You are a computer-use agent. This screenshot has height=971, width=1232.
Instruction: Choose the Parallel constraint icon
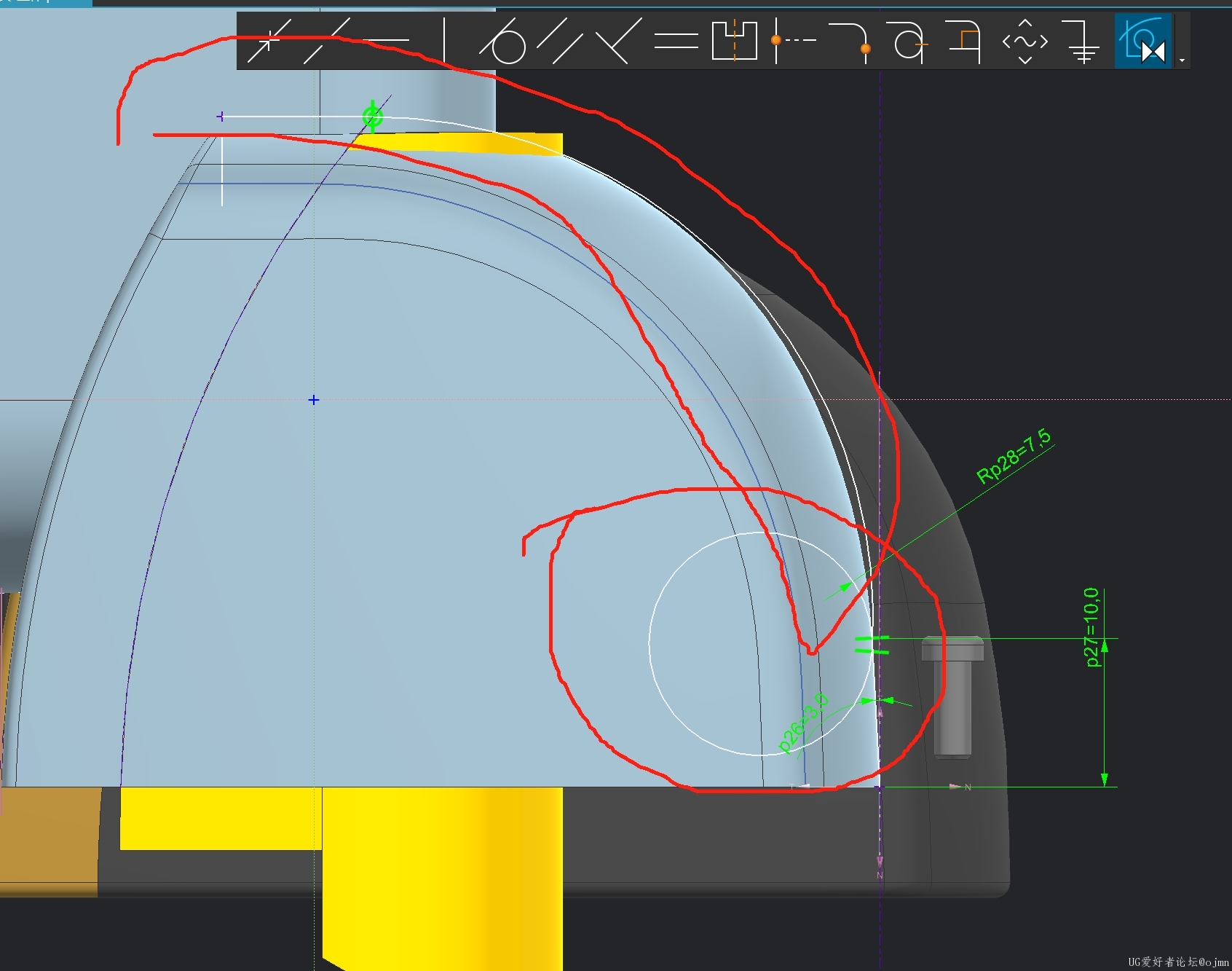[x=560, y=41]
